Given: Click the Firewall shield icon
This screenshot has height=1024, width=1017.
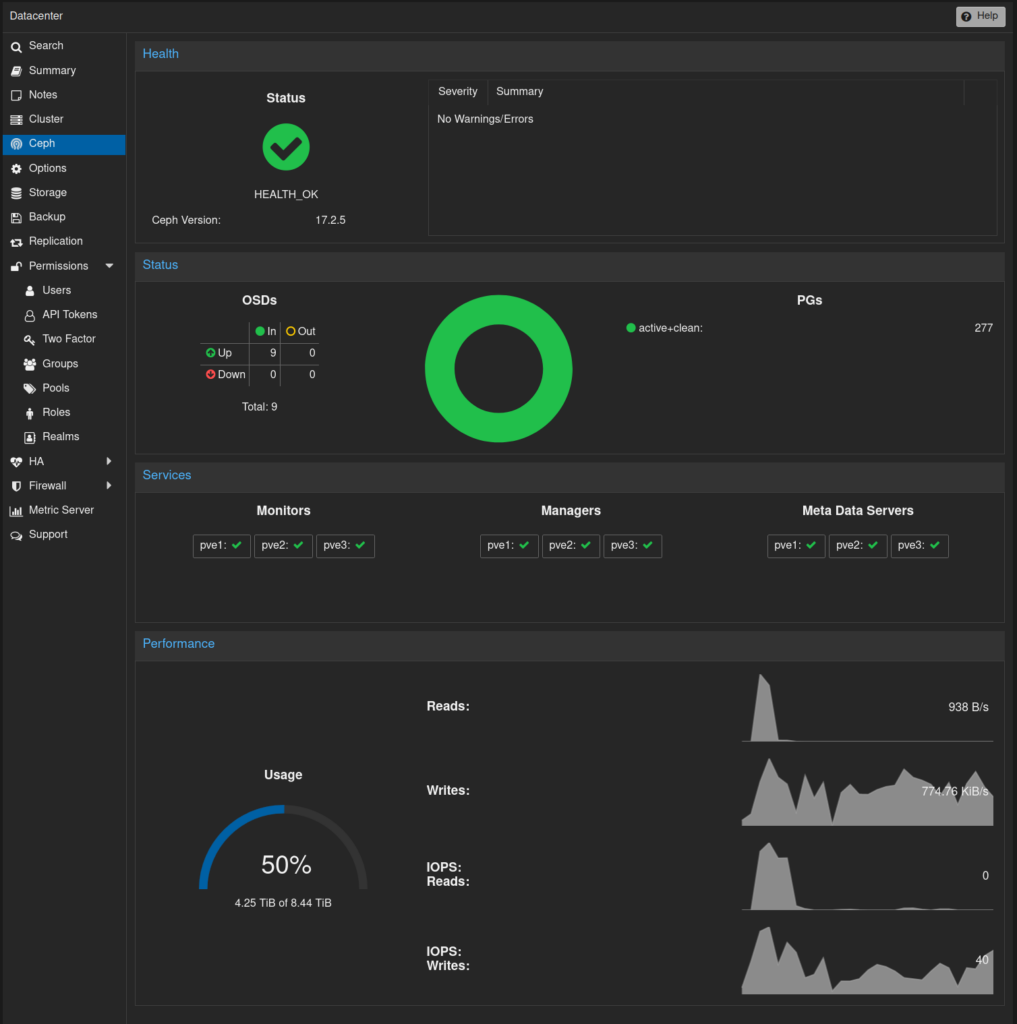Looking at the screenshot, I should tap(16, 486).
